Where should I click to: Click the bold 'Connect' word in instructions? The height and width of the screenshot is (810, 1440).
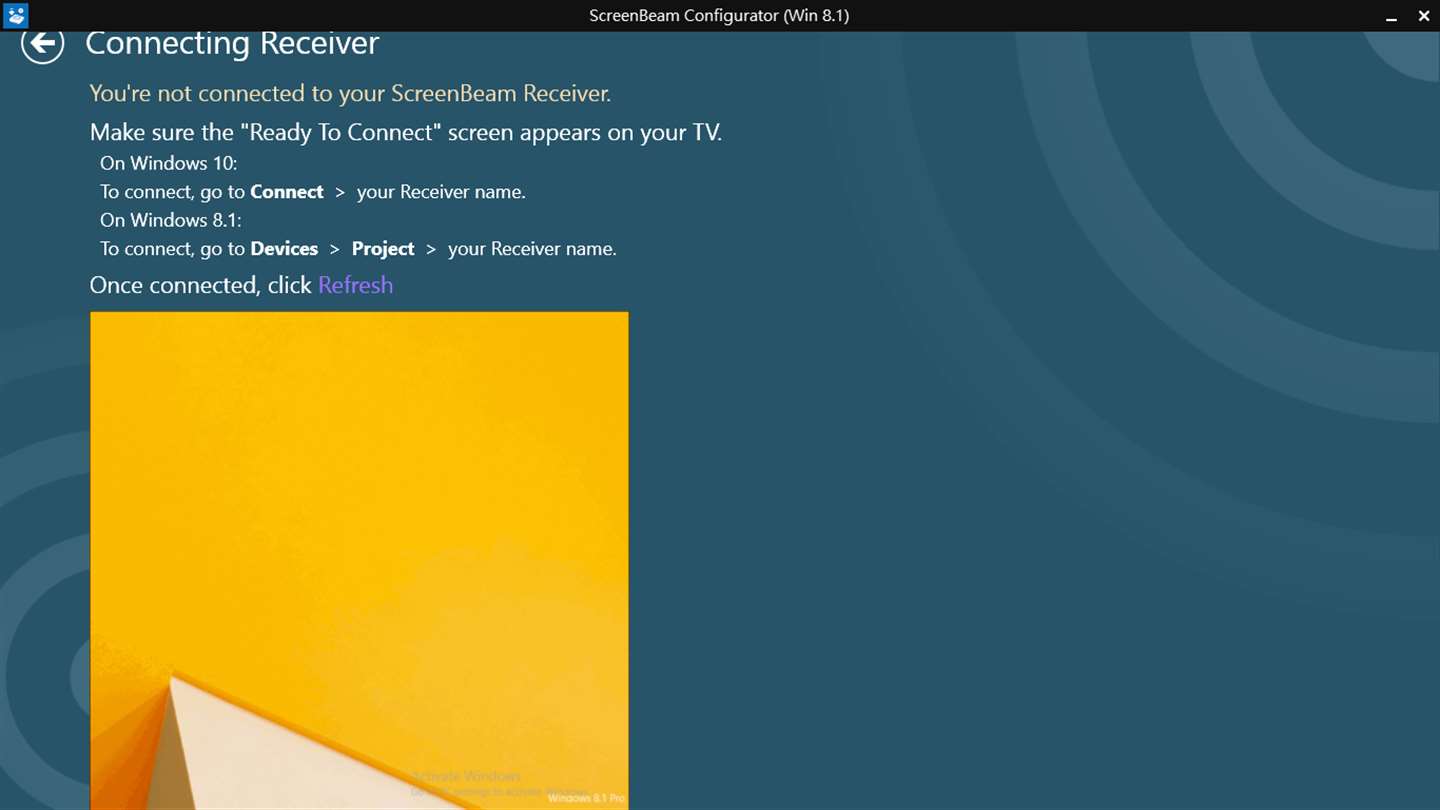[x=287, y=192]
